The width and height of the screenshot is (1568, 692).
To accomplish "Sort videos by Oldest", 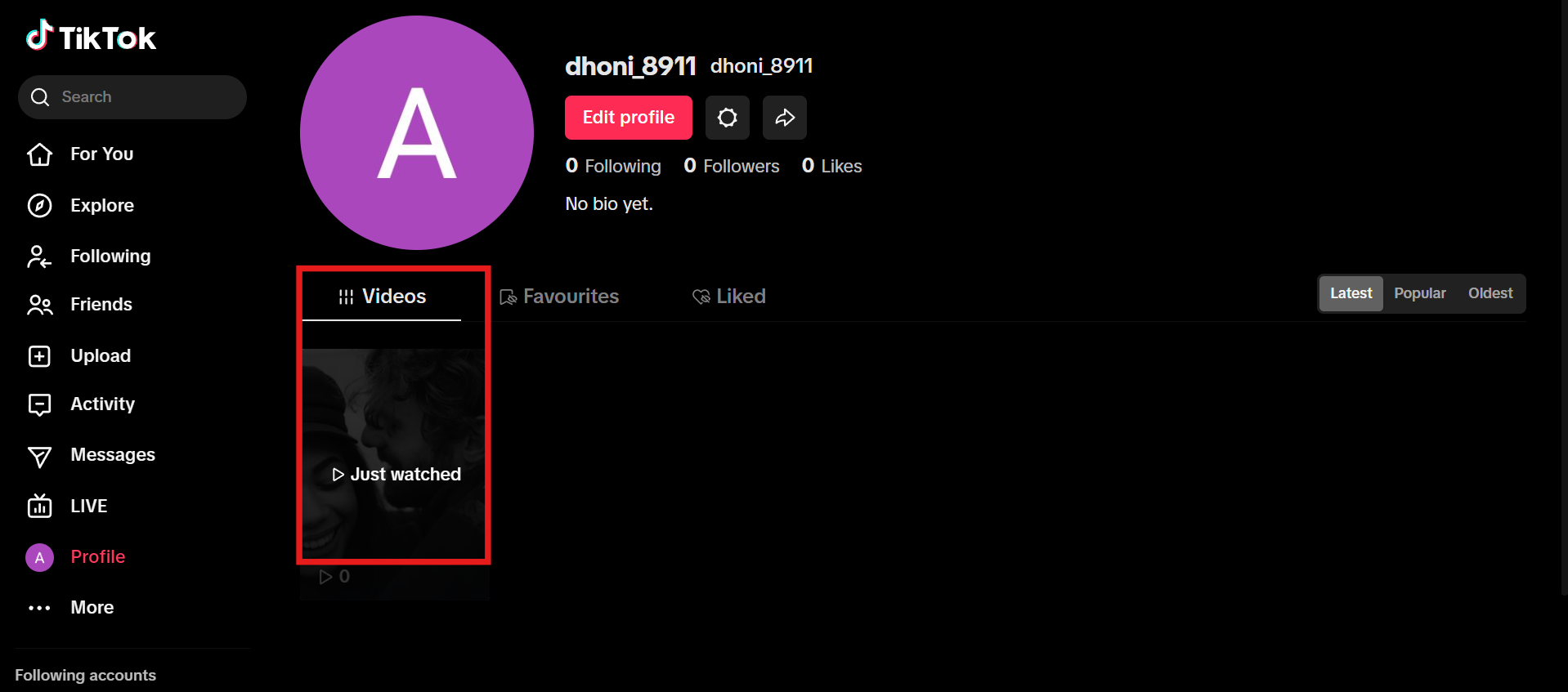I will click(1490, 293).
